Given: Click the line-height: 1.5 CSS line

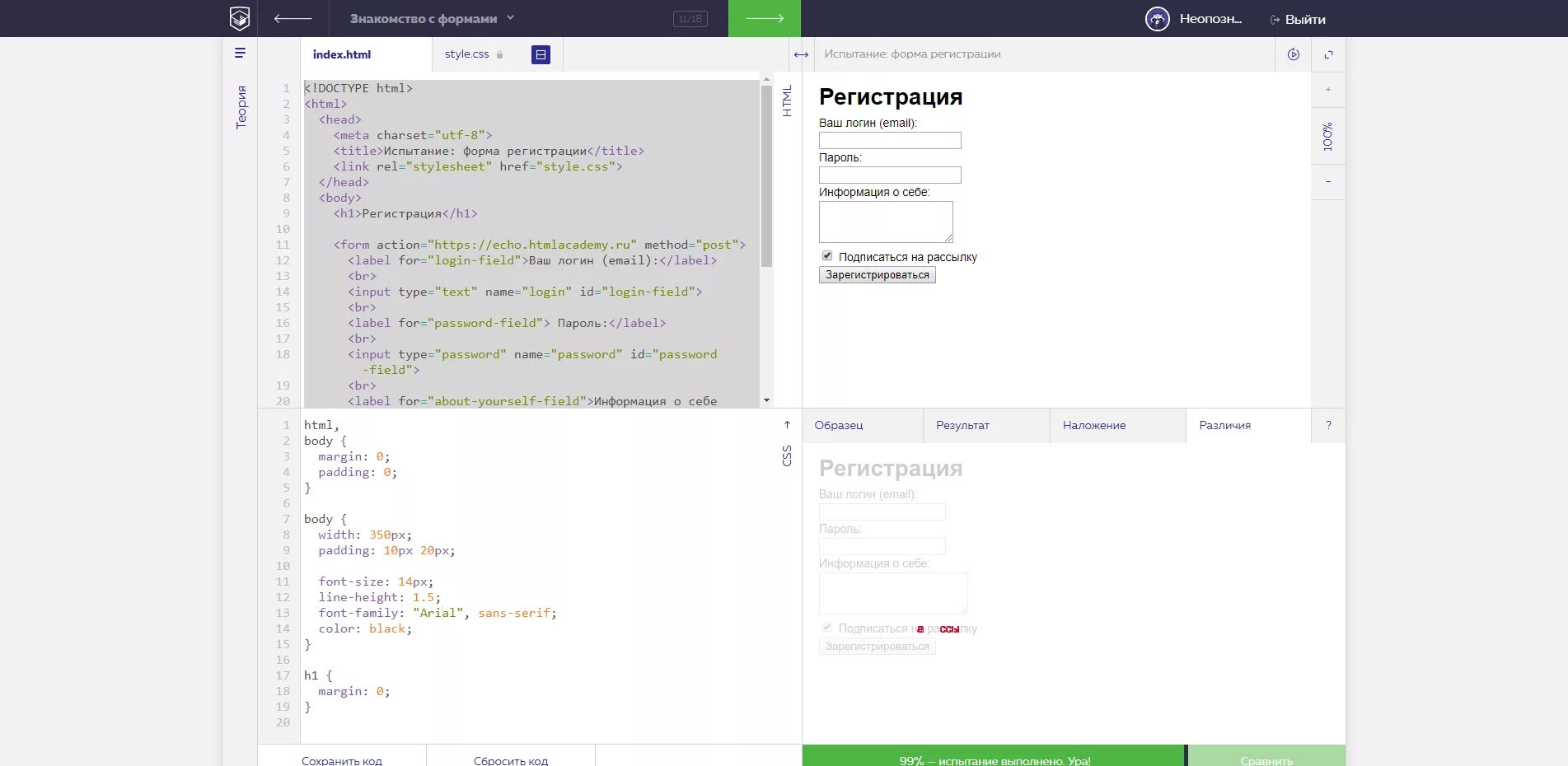Looking at the screenshot, I should pos(379,597).
